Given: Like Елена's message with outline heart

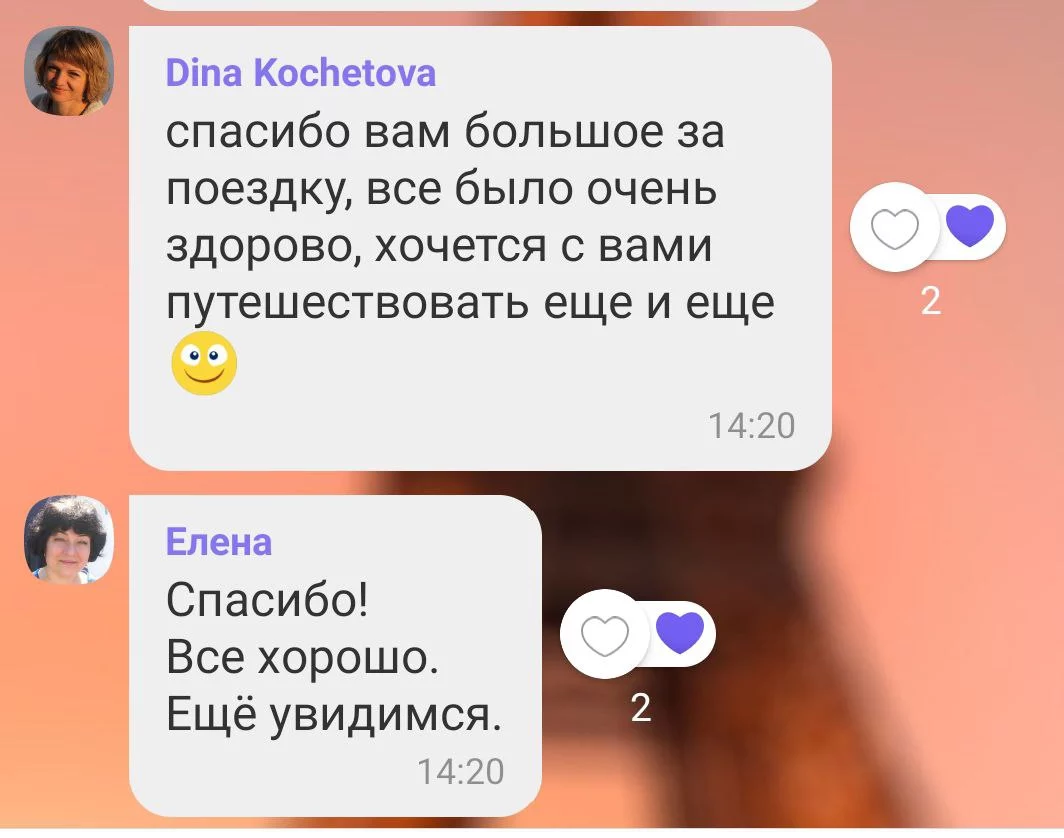Looking at the screenshot, I should click(605, 634).
